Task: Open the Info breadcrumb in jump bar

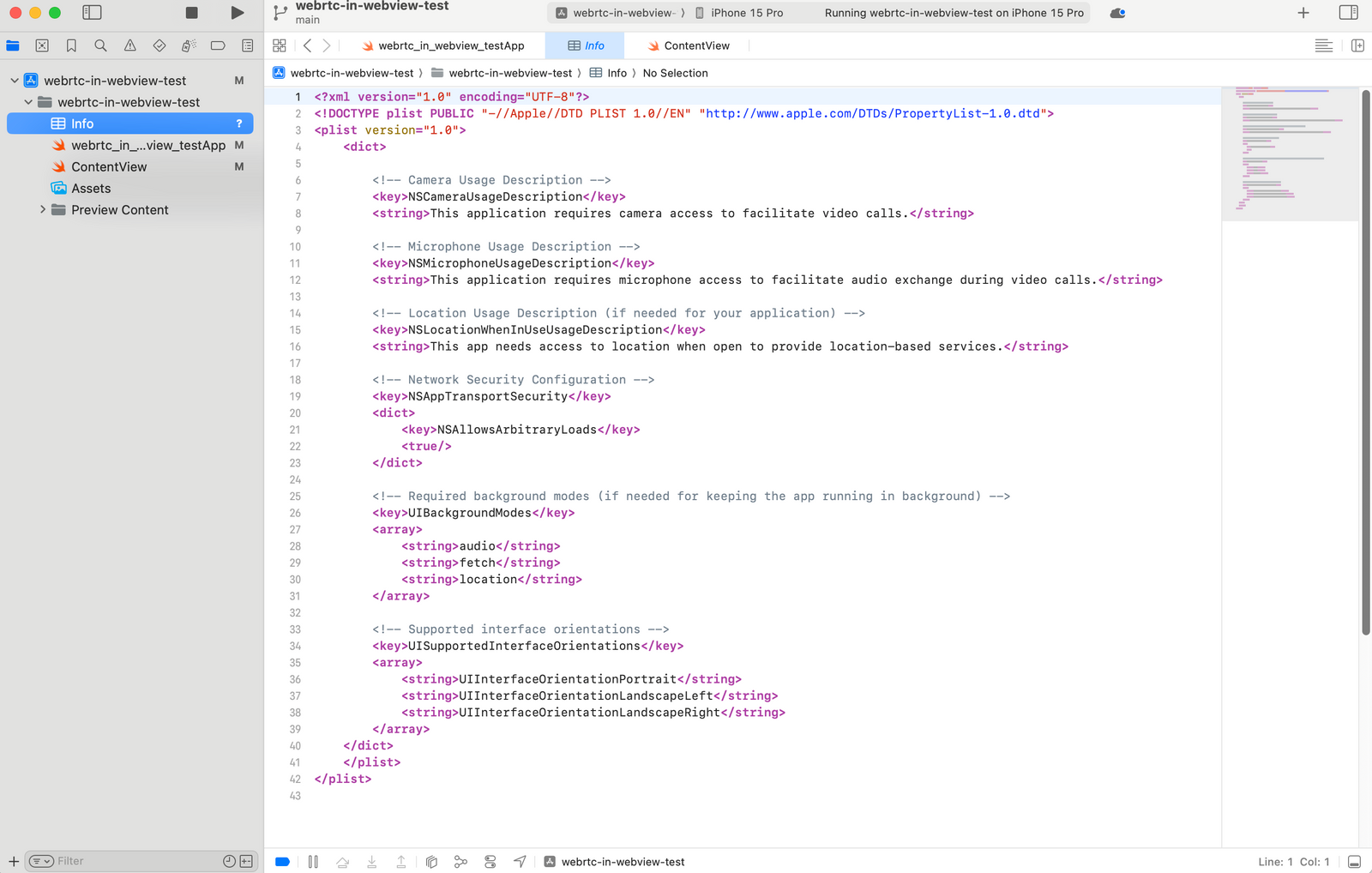Action: 608,73
